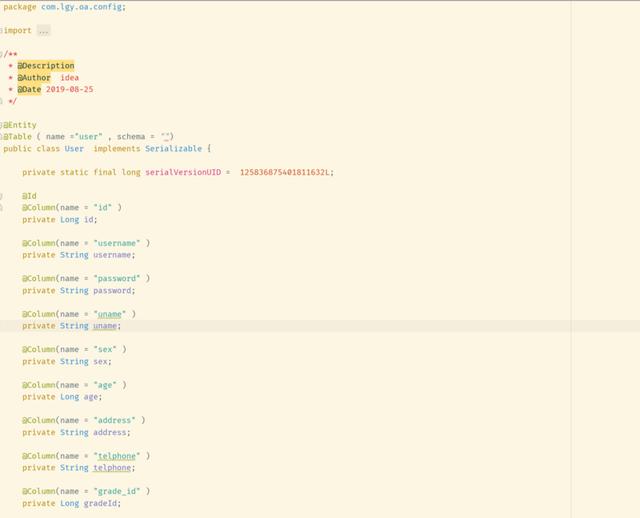Click the User class name declaration
The image size is (640, 518).
coord(74,149)
